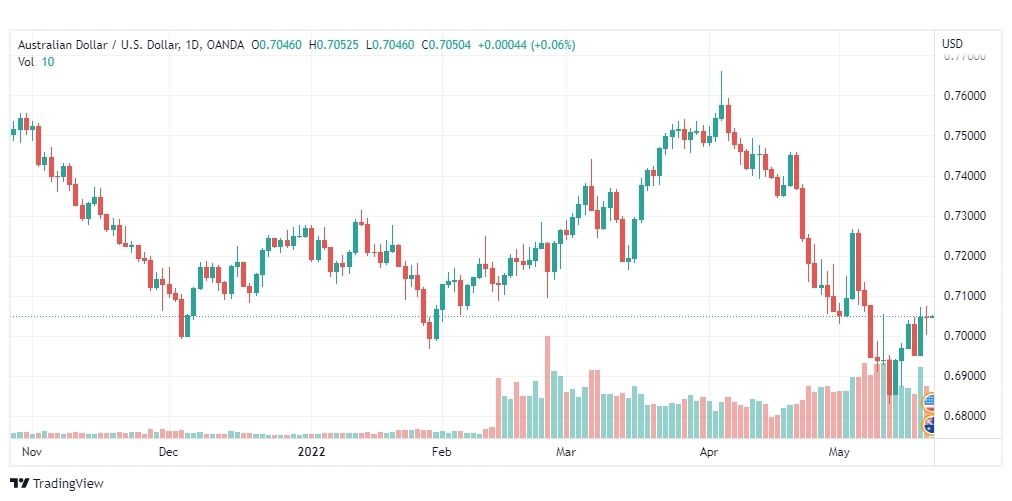Click the volume value 10 in the legend
Image resolution: width=1012 pixels, height=501 pixels.
tap(48, 62)
